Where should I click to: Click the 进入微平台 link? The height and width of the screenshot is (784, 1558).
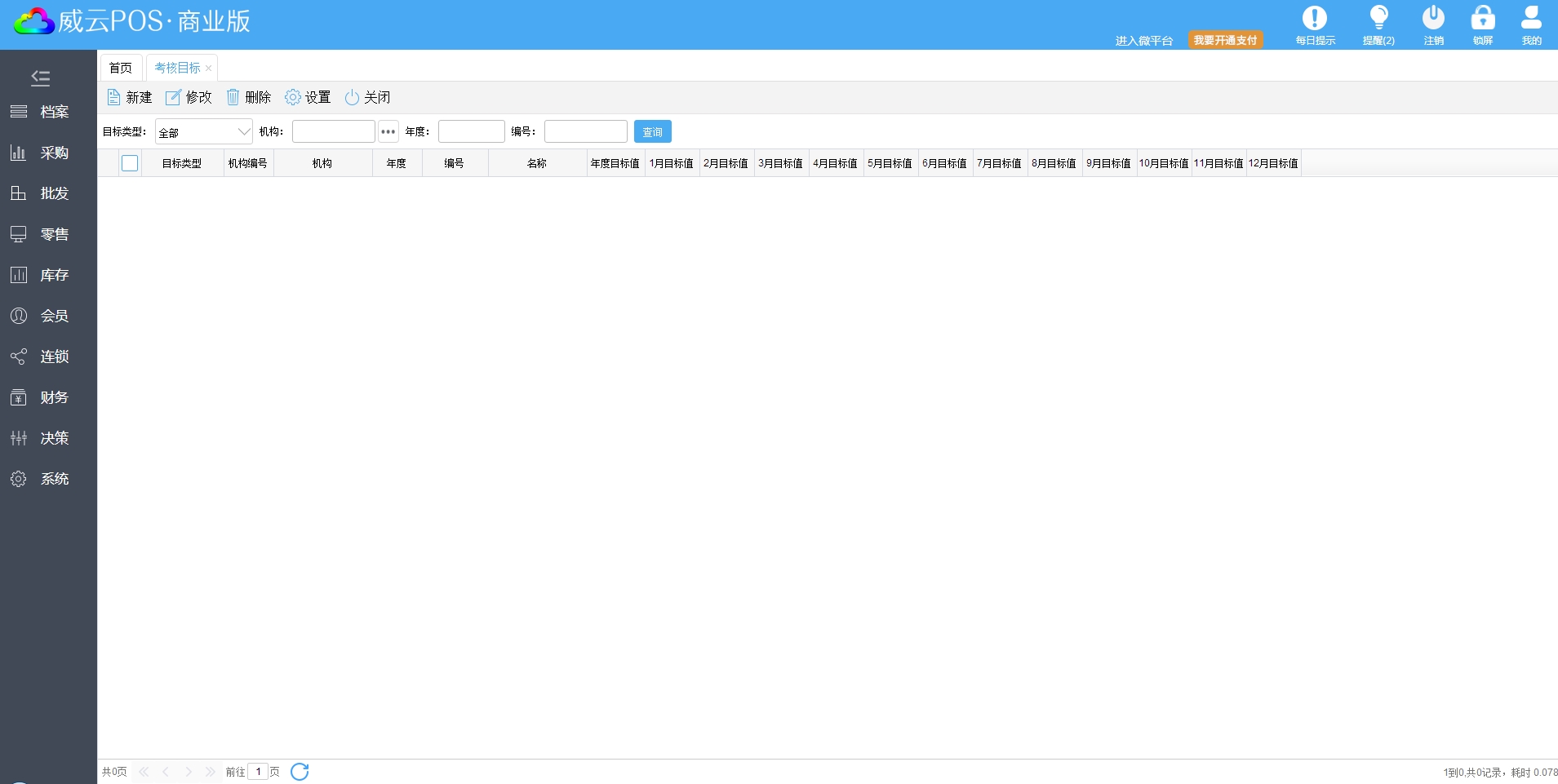click(1144, 41)
